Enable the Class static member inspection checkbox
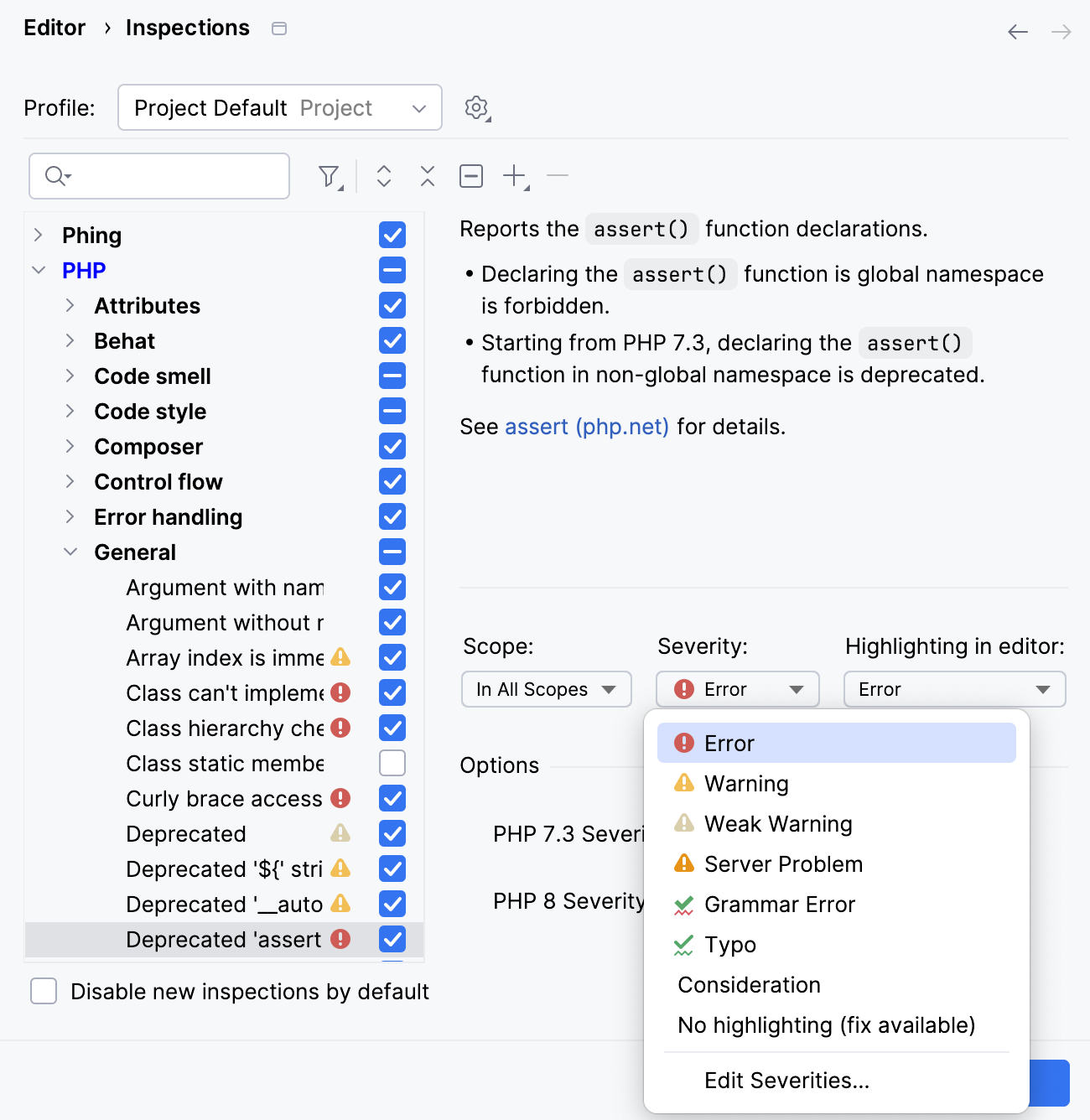The width and height of the screenshot is (1090, 1120). point(392,763)
